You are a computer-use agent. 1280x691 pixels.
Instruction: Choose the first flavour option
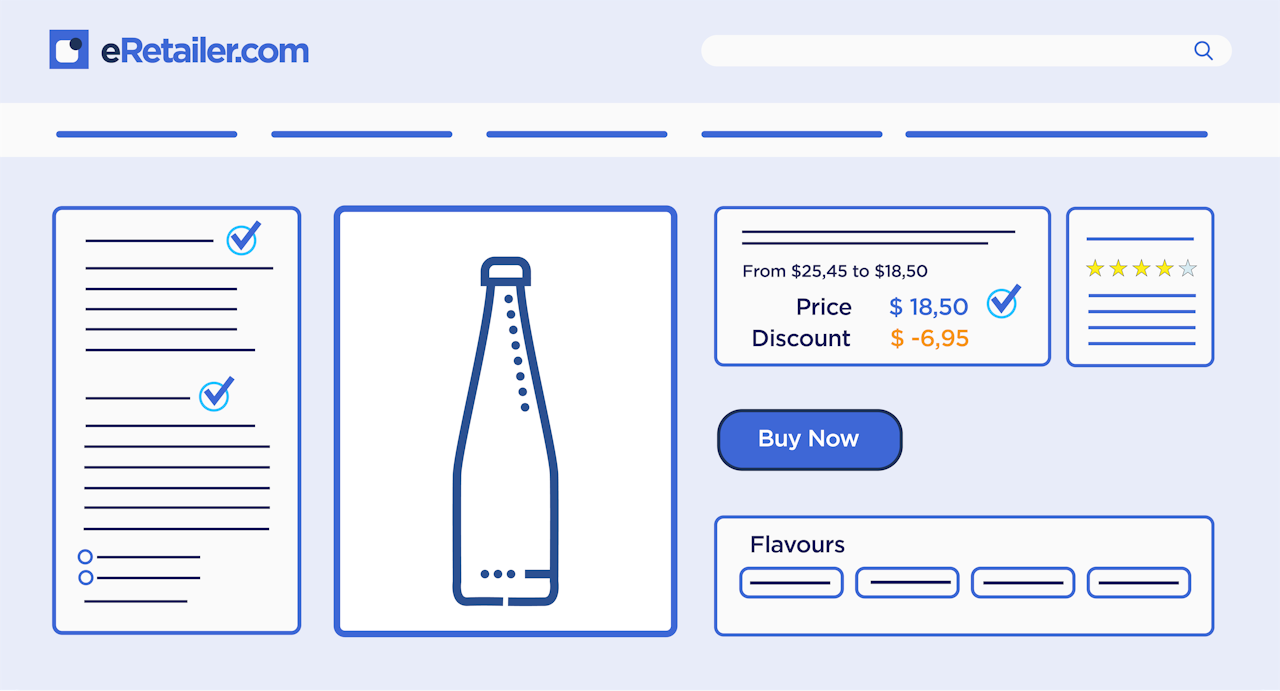791,582
